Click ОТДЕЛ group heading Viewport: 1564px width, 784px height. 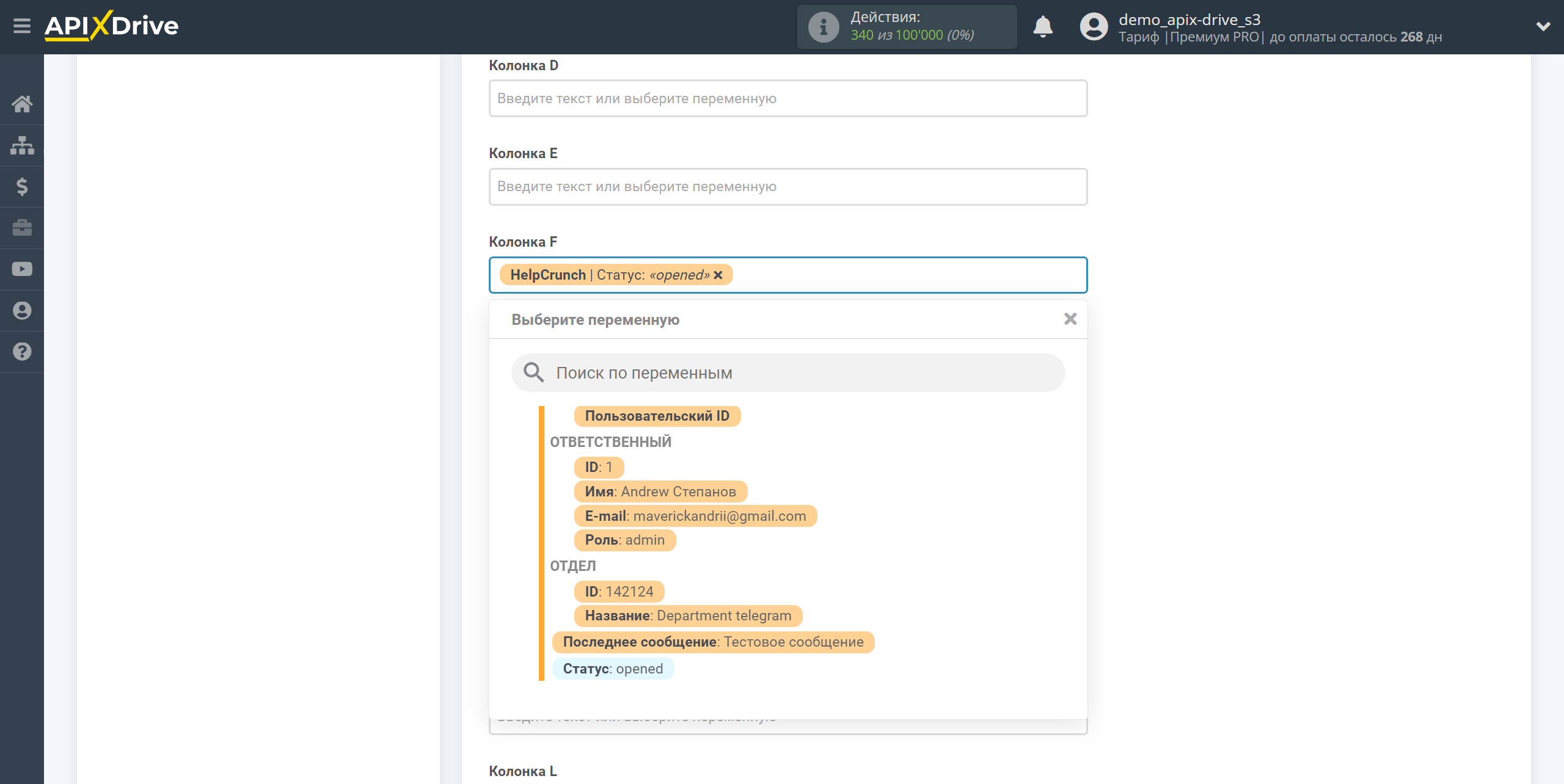click(x=573, y=566)
